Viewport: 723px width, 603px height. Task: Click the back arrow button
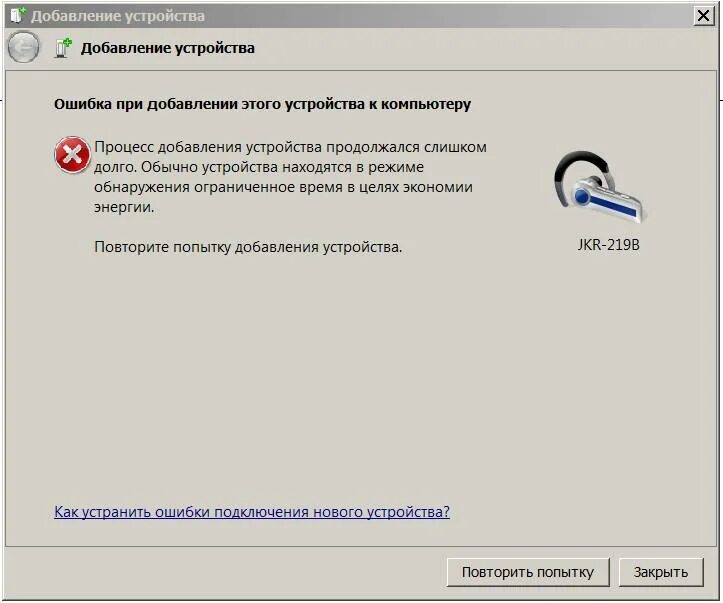23,47
